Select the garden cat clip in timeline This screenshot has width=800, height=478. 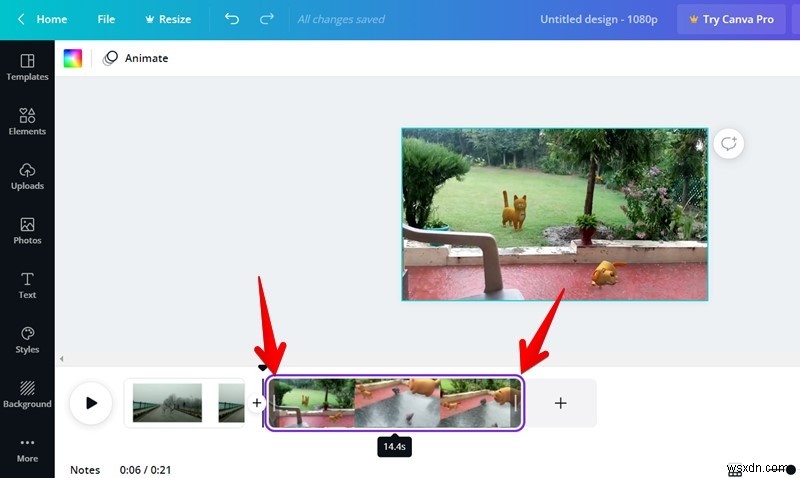[394, 403]
